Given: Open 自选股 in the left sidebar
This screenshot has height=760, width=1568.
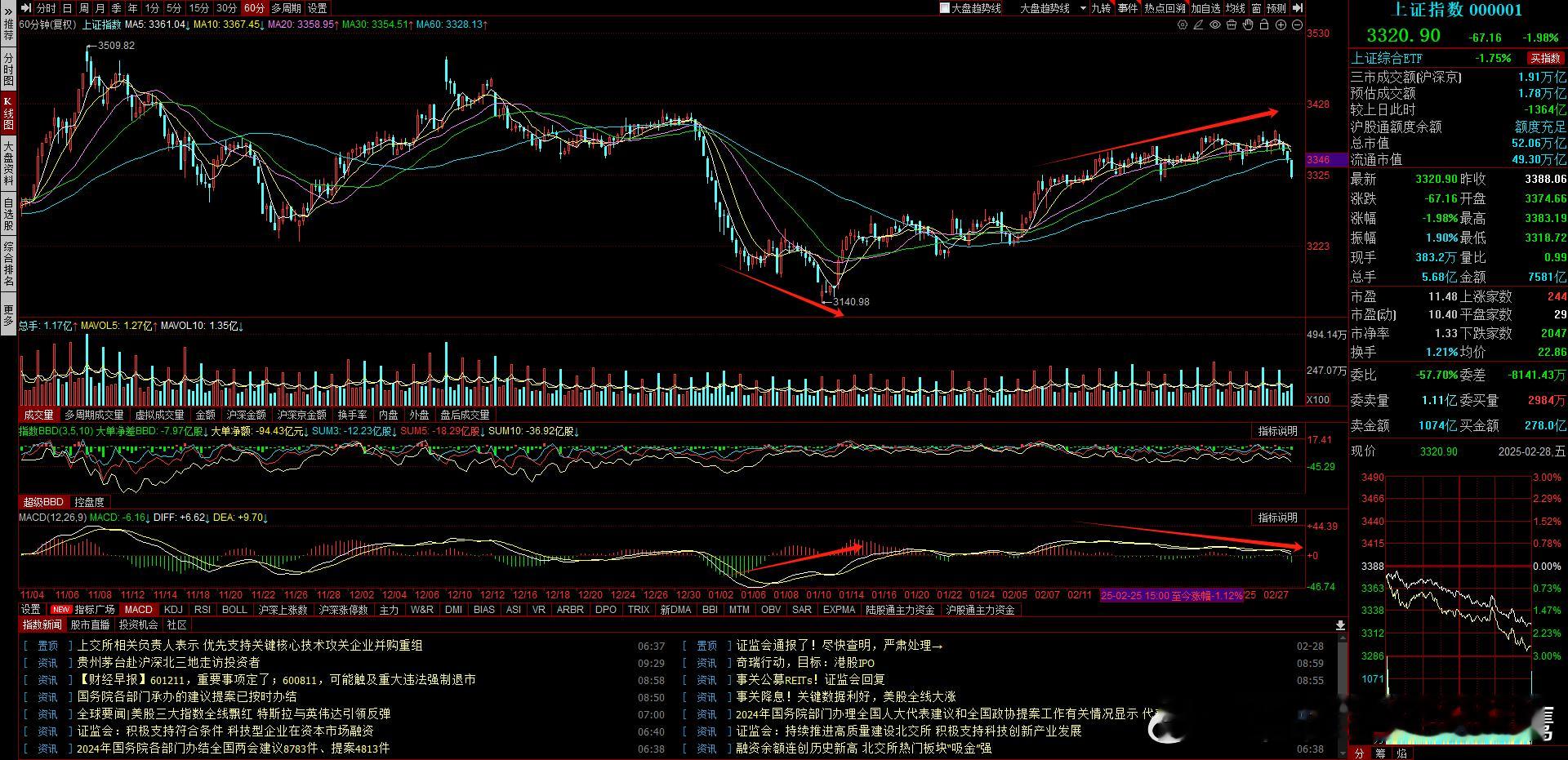Looking at the screenshot, I should (x=8, y=214).
